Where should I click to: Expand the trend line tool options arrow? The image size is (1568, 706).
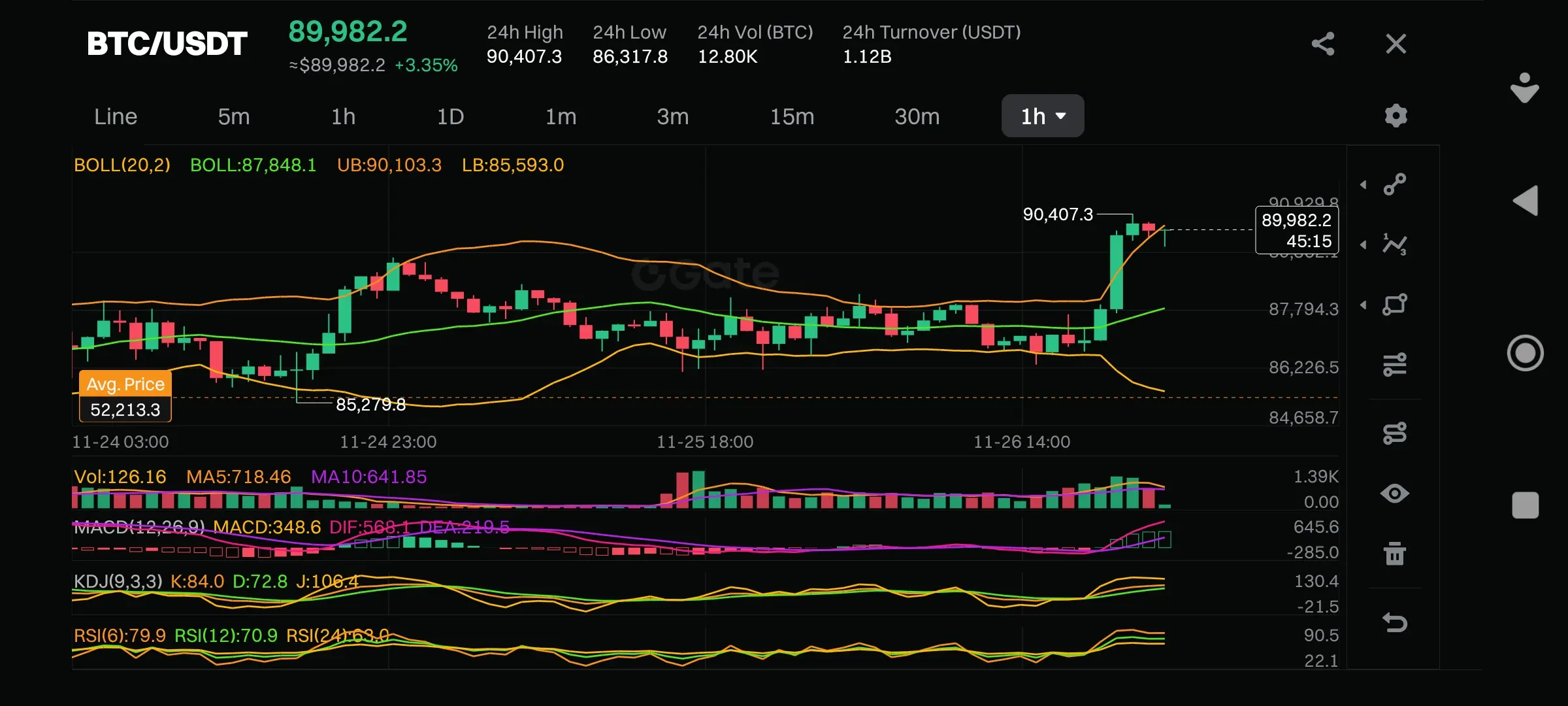click(x=1364, y=185)
